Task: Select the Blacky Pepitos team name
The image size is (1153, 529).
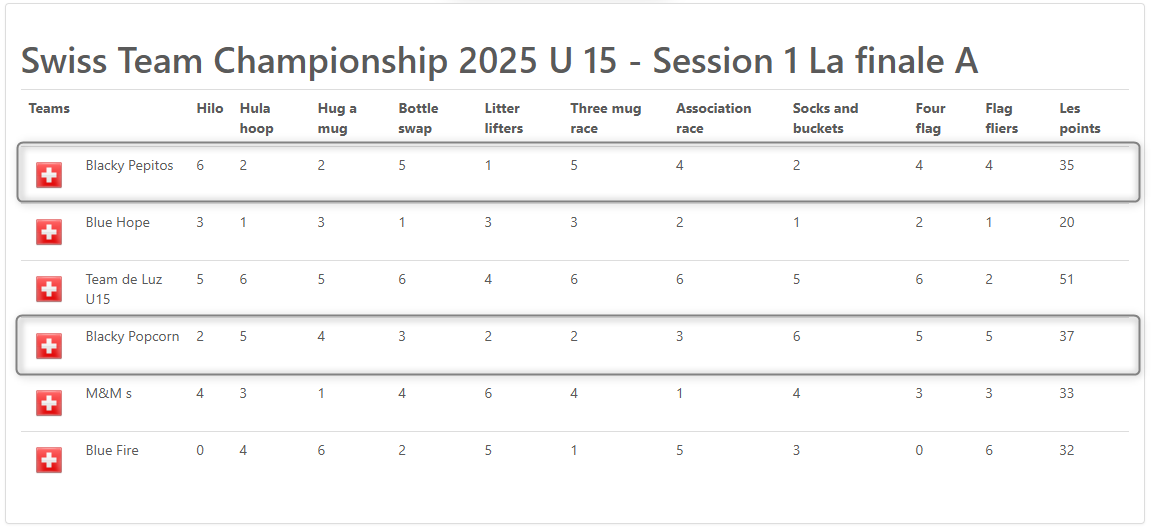Action: [x=129, y=166]
